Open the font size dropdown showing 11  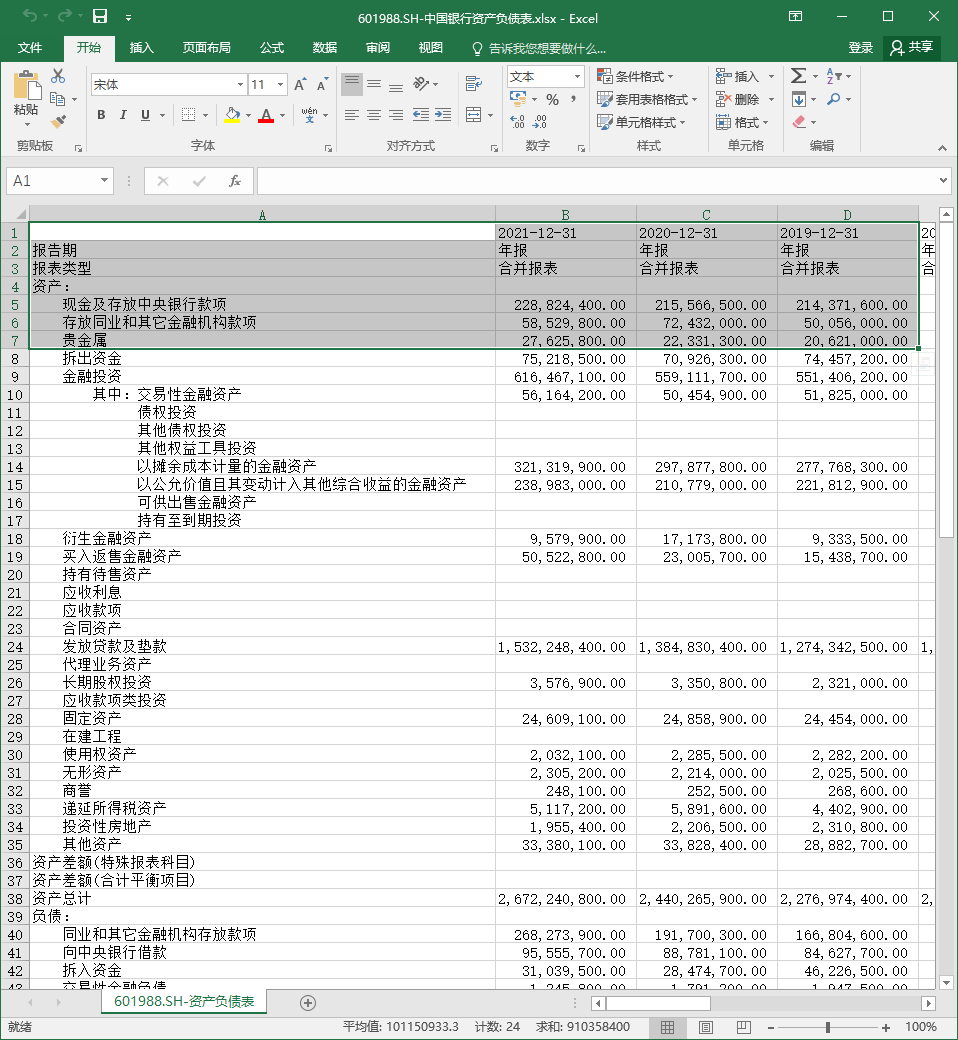coord(281,84)
